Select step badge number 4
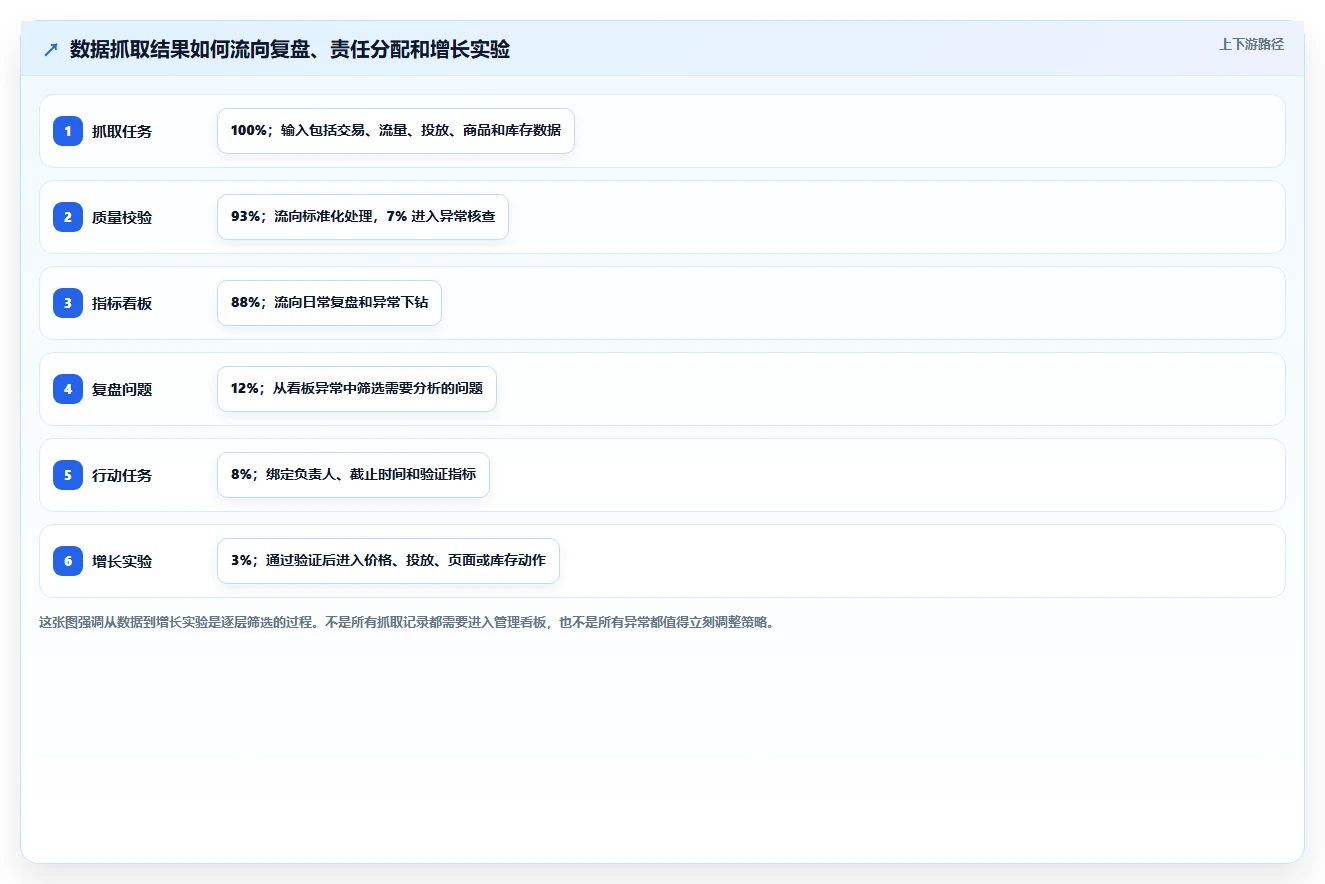 tap(68, 389)
